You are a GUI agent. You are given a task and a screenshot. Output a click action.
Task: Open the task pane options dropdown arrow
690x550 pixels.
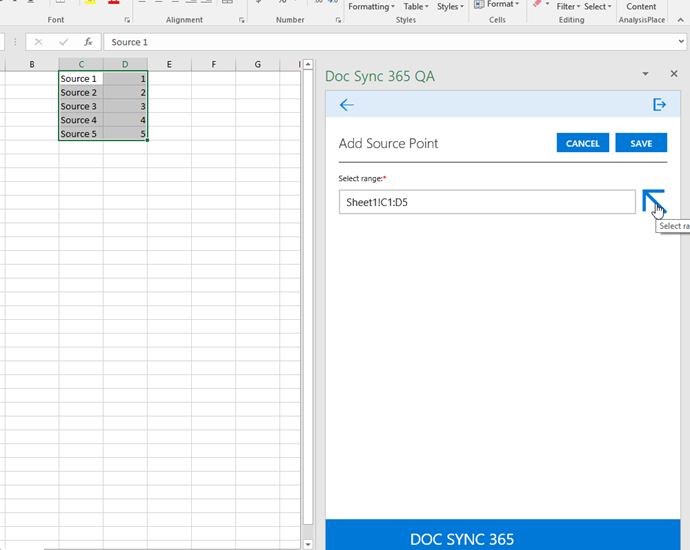(645, 73)
